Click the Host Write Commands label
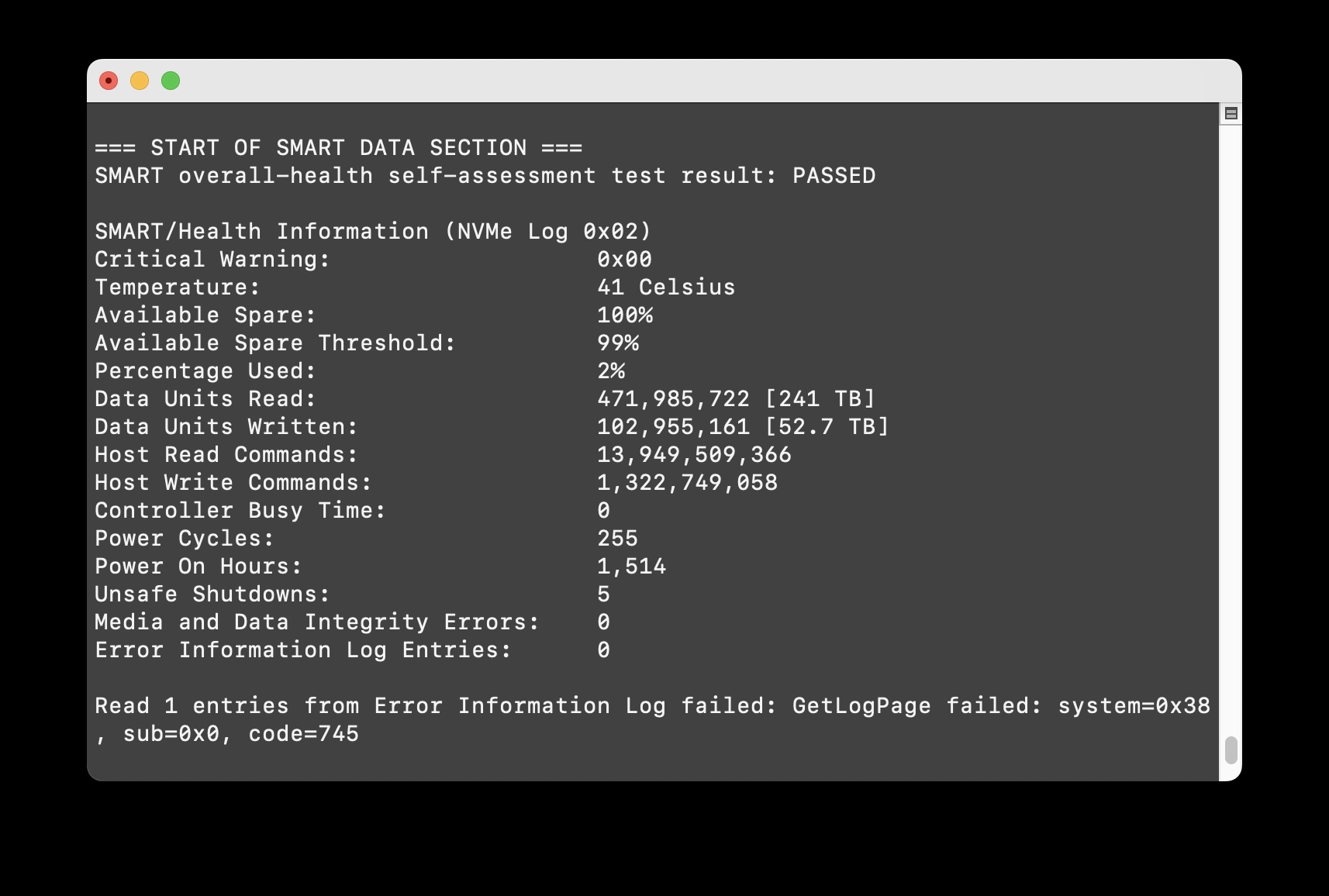 point(233,483)
